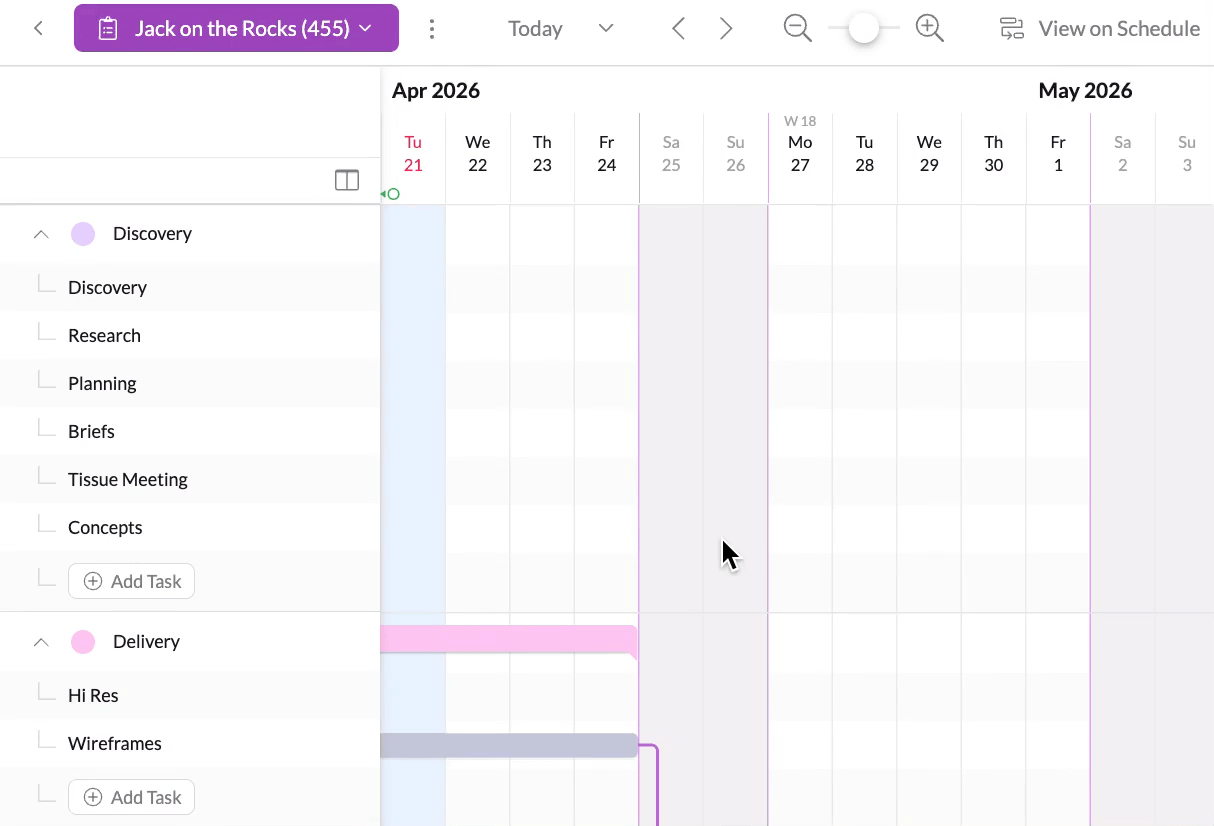Open the three-dot more options menu
Image resolution: width=1214 pixels, height=826 pixels.
pyautogui.click(x=432, y=29)
